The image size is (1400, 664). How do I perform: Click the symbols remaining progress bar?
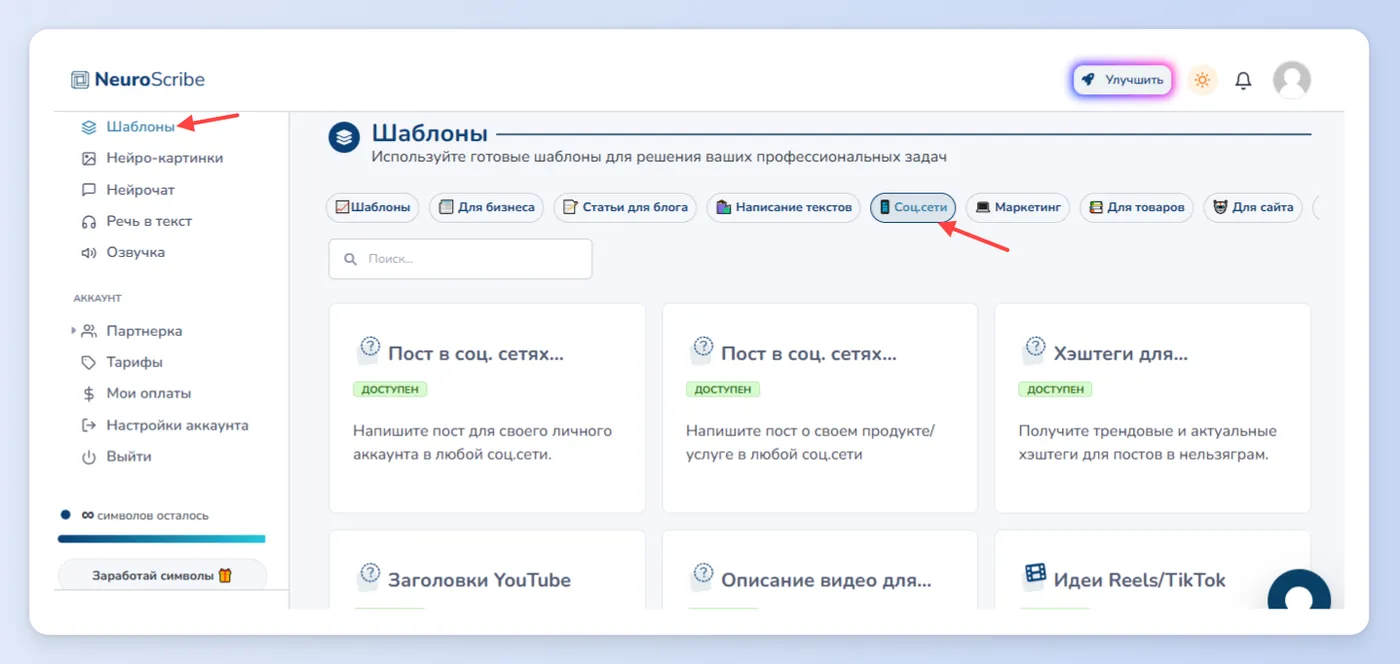tap(161, 539)
